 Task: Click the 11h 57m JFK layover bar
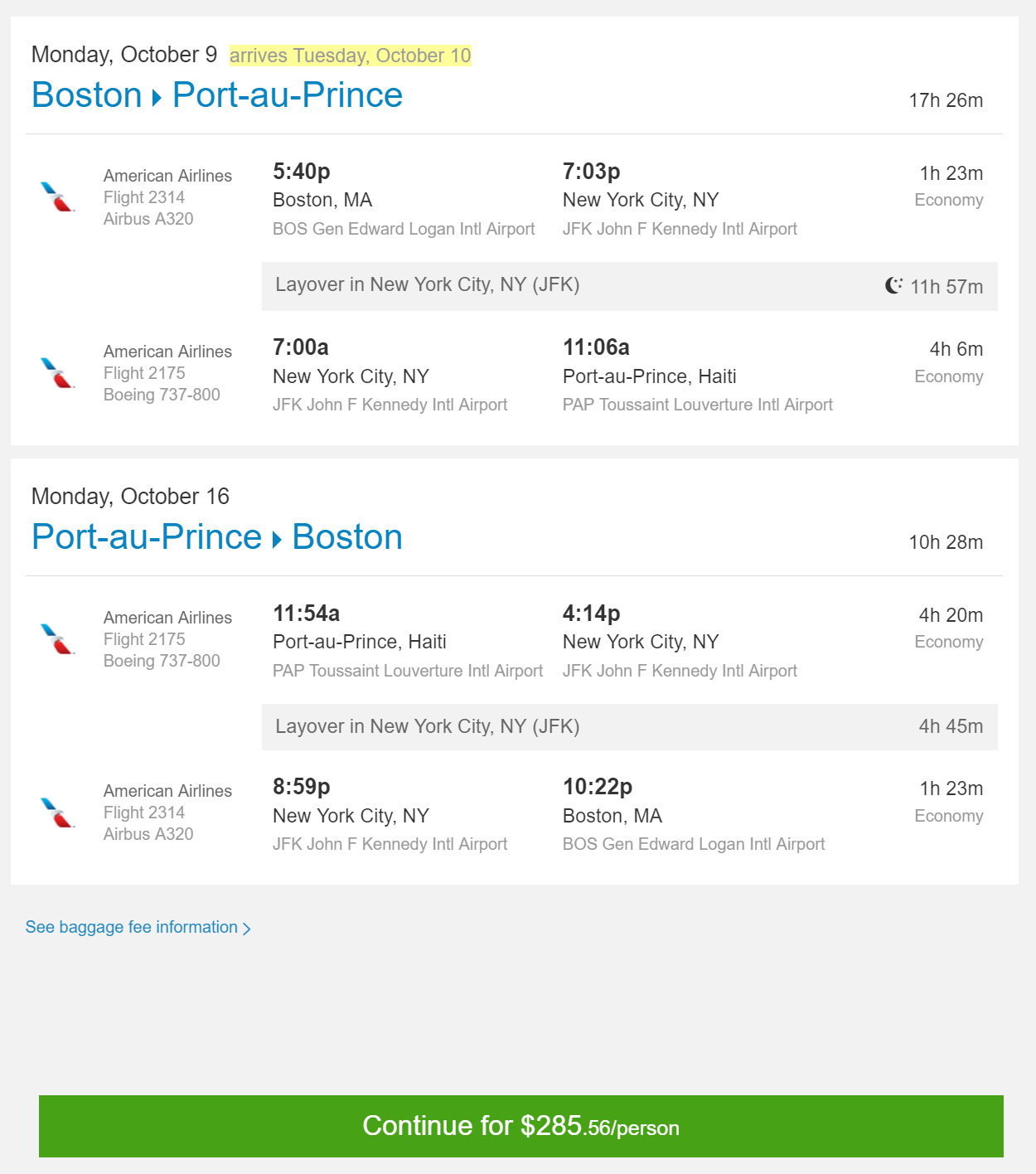(x=630, y=287)
